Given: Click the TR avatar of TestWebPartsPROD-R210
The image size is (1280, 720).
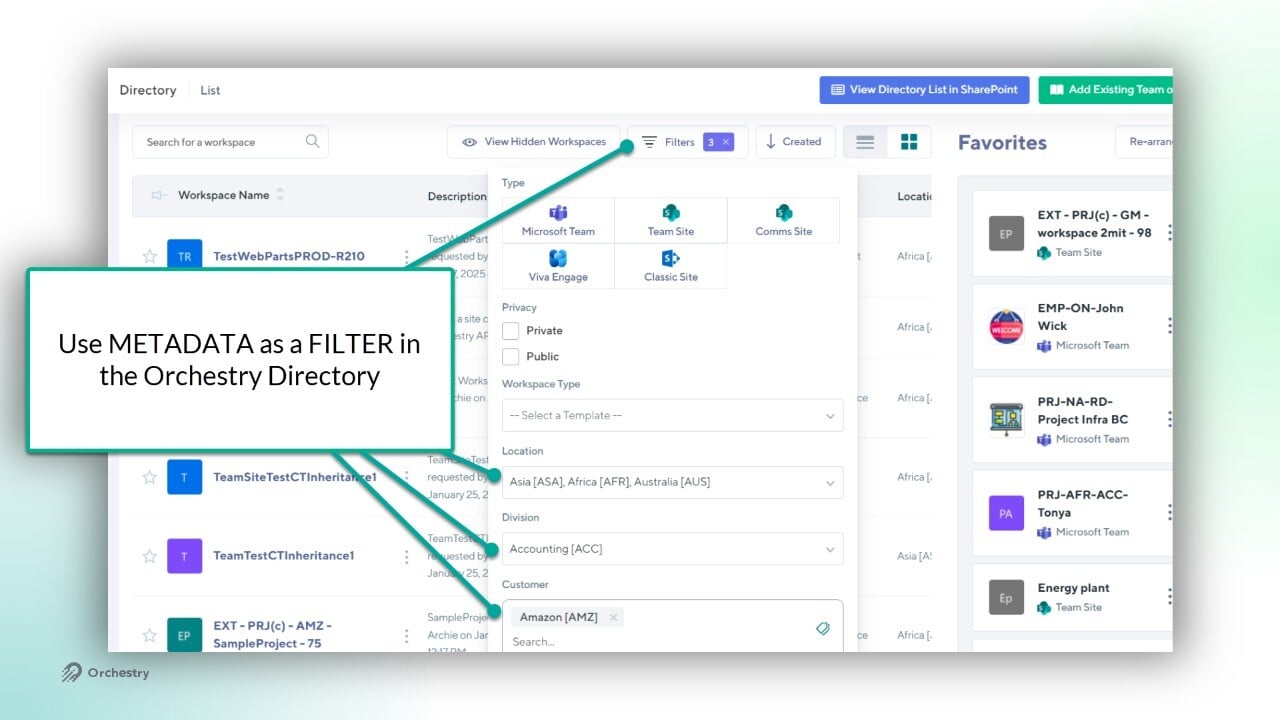Looking at the screenshot, I should [184, 256].
